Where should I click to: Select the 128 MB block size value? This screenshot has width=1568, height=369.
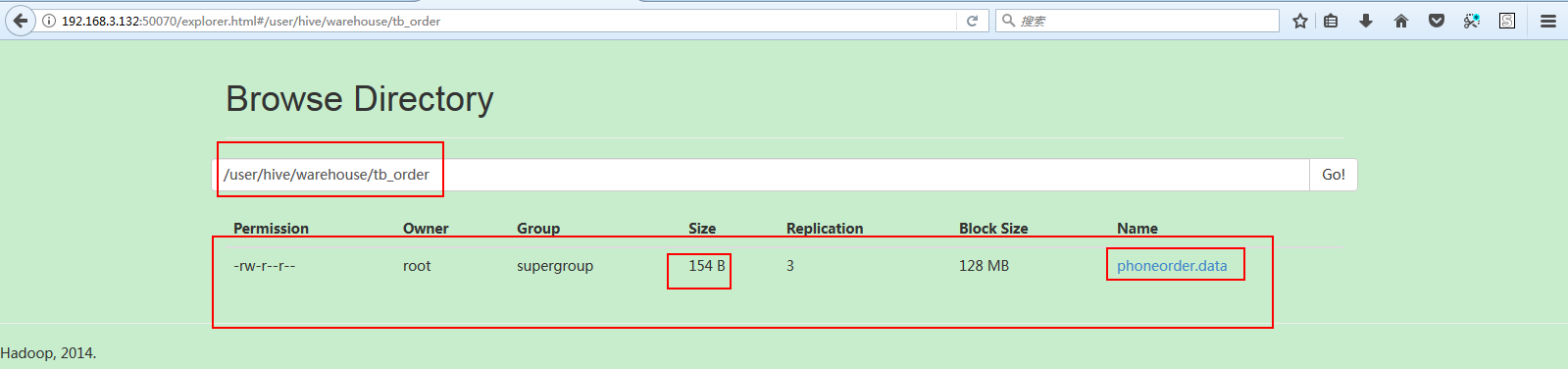(984, 266)
